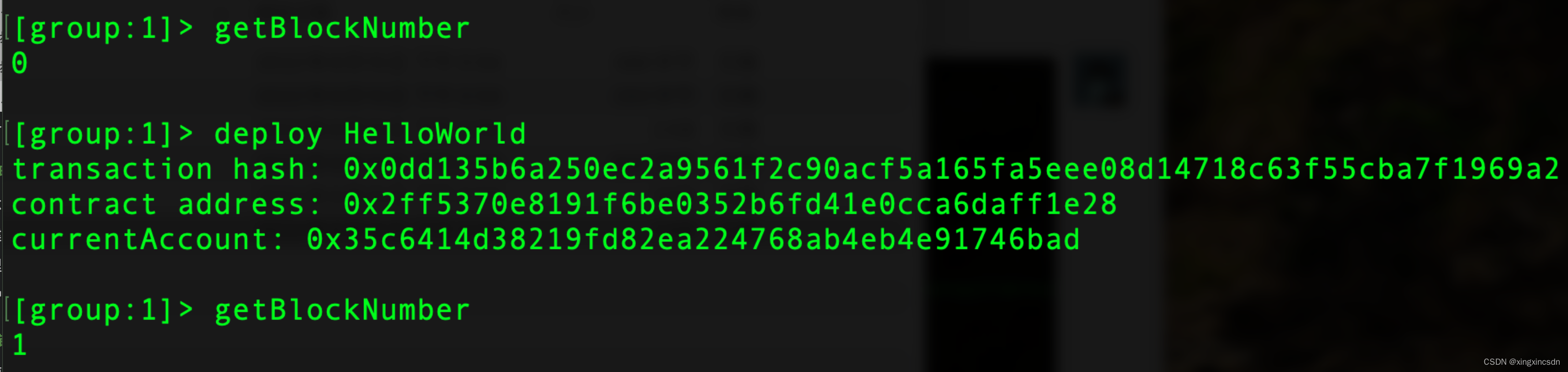Click the 'contract address:' label
The image size is (1568, 372).
tap(166, 204)
